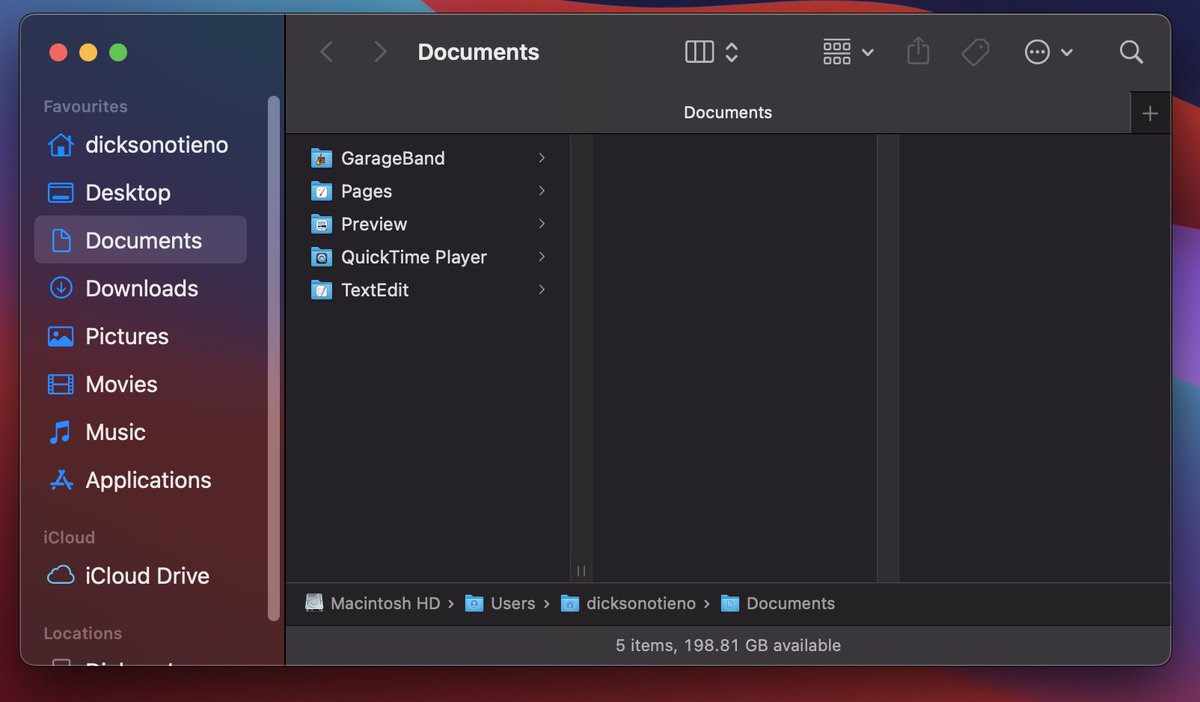Screen dimensions: 1200x702
Task: Open Pictures from the sidebar
Action: click(x=140, y=336)
